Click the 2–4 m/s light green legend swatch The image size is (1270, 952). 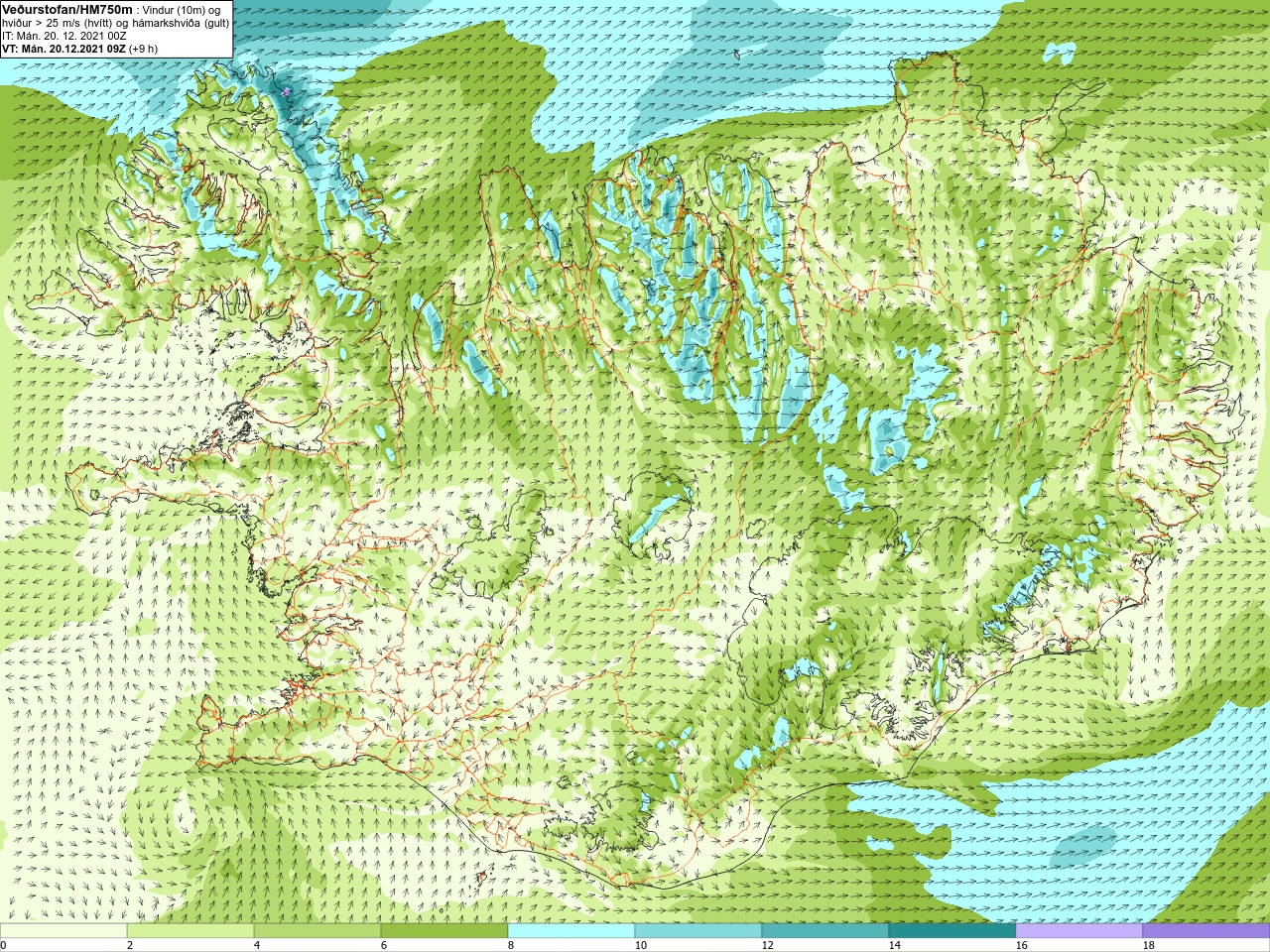coord(190,931)
